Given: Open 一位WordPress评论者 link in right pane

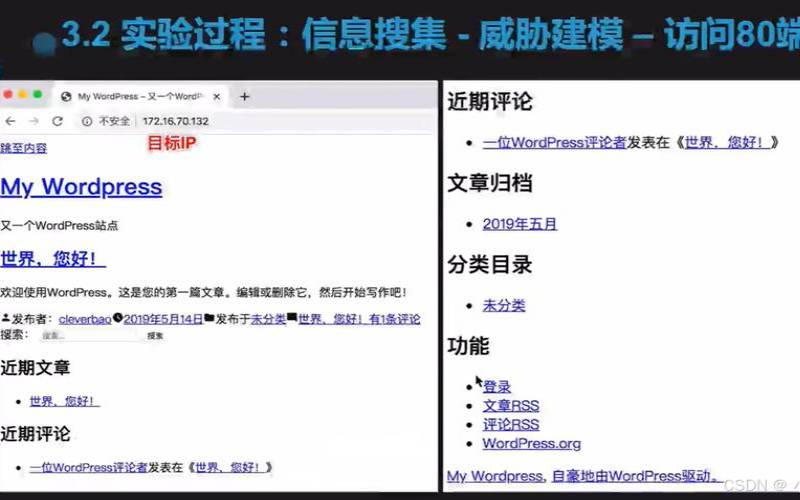Looking at the screenshot, I should pyautogui.click(x=555, y=143).
